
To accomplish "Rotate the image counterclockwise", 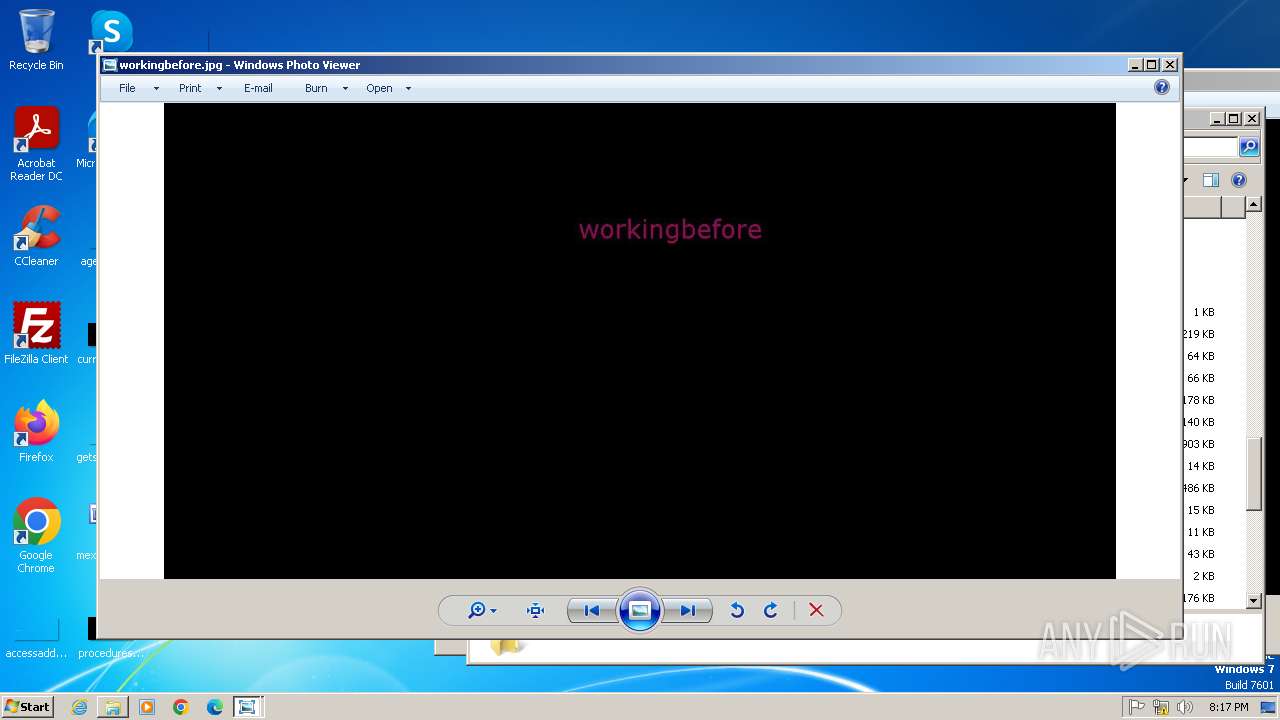I will 737,610.
